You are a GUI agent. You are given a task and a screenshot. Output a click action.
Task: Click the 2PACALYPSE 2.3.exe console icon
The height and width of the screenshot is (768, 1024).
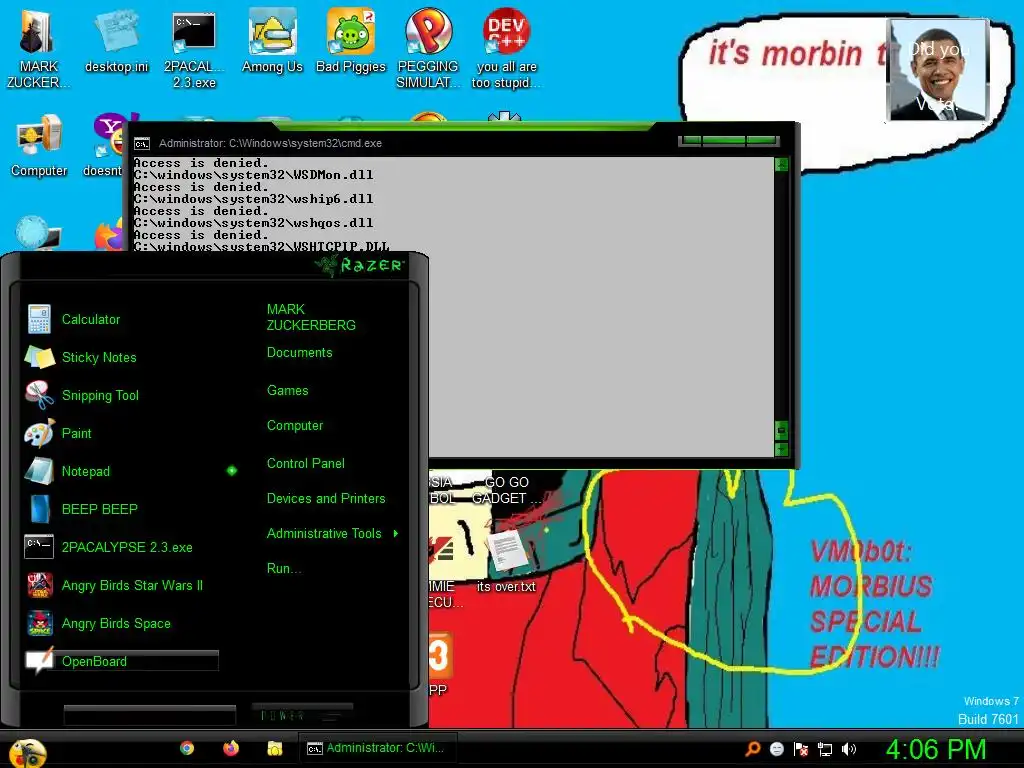point(39,547)
